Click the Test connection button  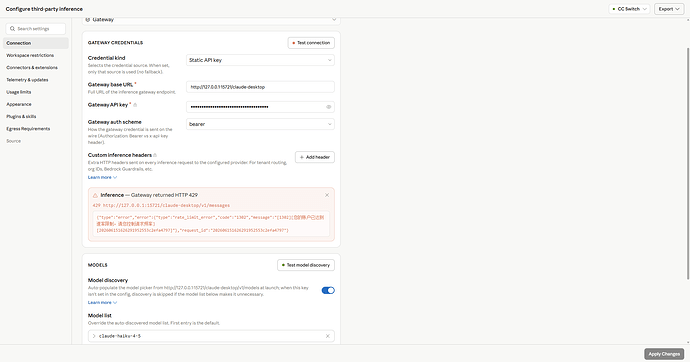[311, 43]
